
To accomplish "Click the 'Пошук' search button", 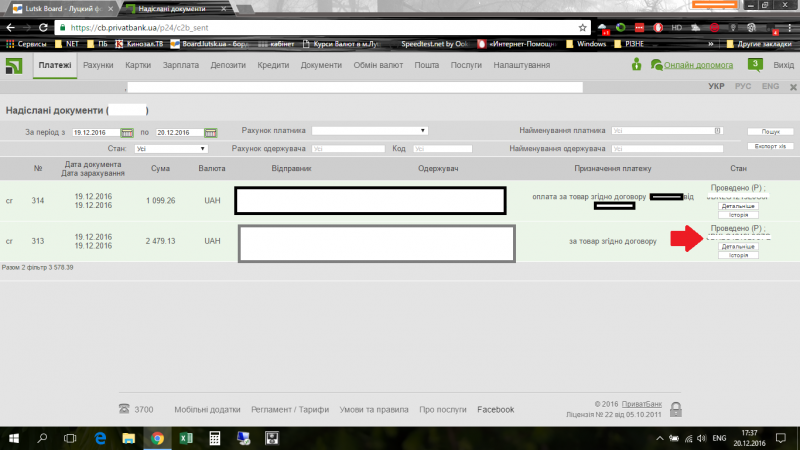I will [770, 131].
